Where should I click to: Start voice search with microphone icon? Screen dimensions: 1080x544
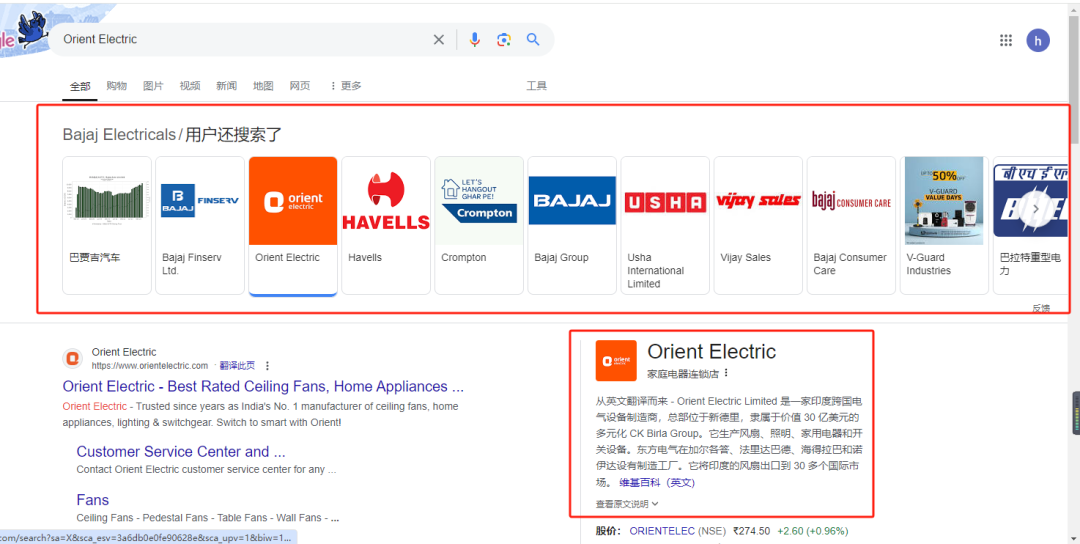(x=474, y=39)
